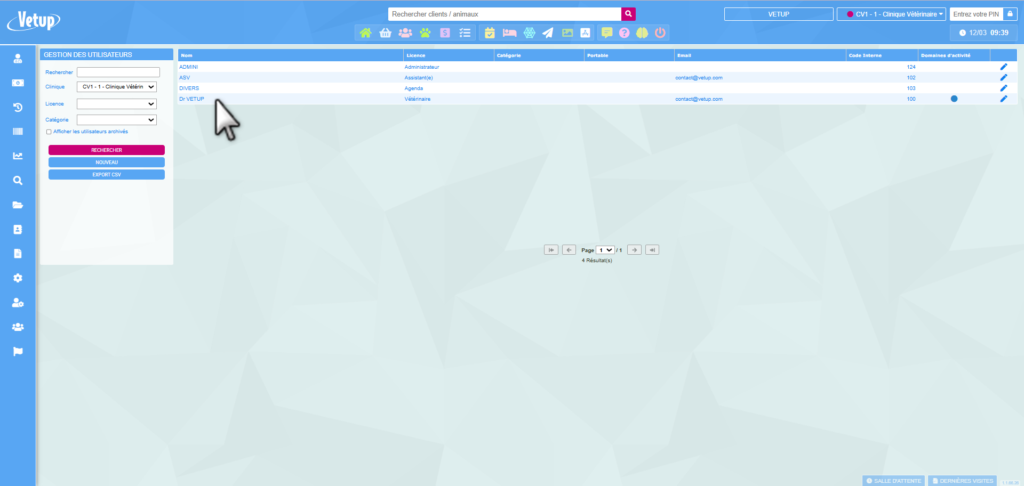Click the yellow calendar agenda icon
Image resolution: width=1024 pixels, height=486 pixels.
(490, 33)
